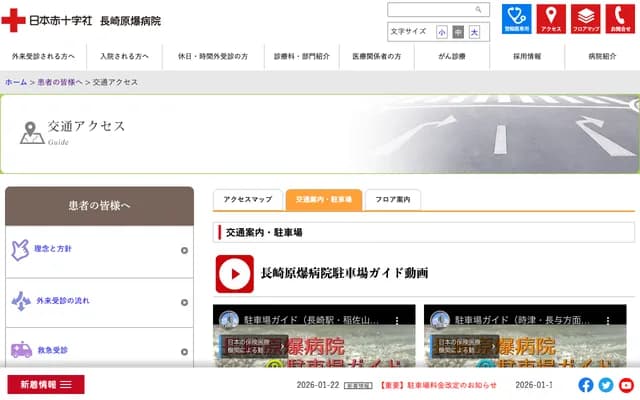The image size is (640, 400).
Task: Set font size to 中 (medium)
Action: pyautogui.click(x=458, y=32)
